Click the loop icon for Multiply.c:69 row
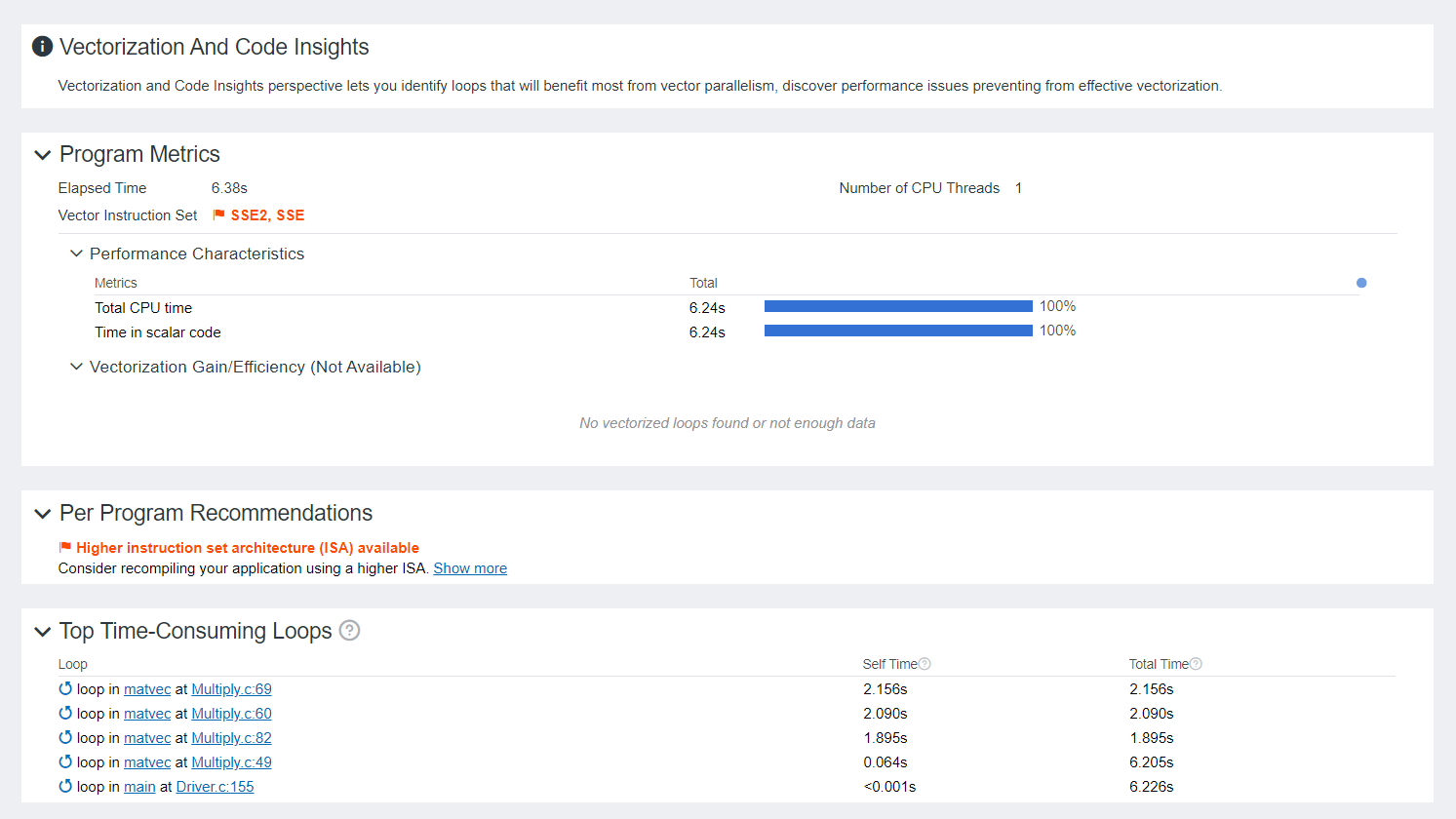The image size is (1456, 819). click(65, 689)
